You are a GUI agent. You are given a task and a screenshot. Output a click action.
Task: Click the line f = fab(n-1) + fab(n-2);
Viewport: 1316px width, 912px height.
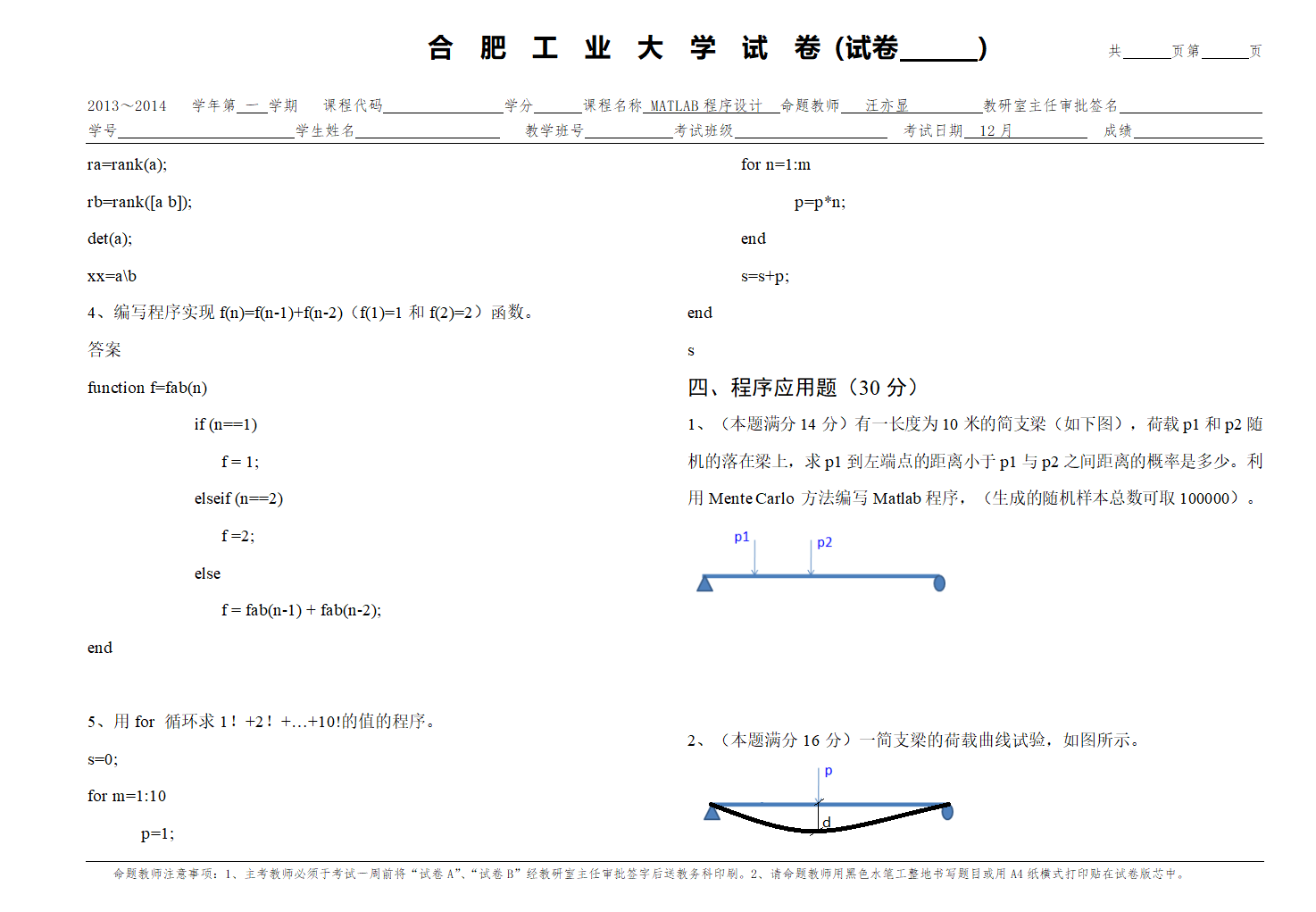[x=301, y=610]
